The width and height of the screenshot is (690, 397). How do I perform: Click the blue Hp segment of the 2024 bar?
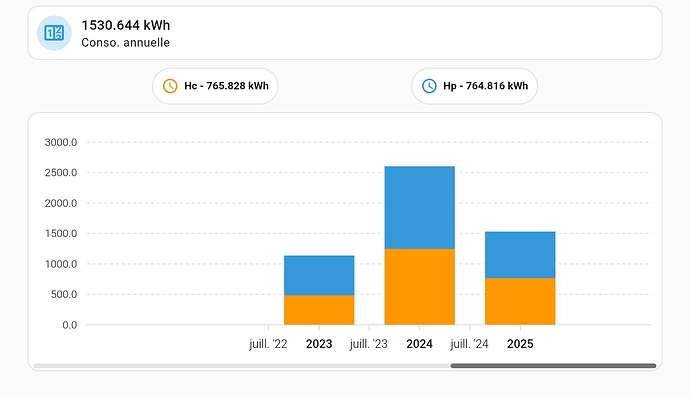point(419,208)
